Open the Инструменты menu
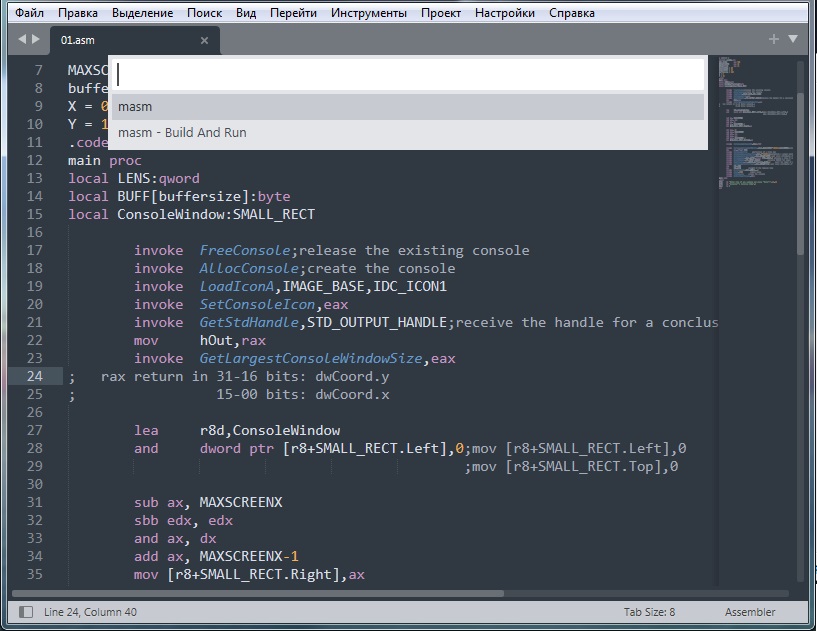Viewport: 817px width, 631px height. pos(369,13)
